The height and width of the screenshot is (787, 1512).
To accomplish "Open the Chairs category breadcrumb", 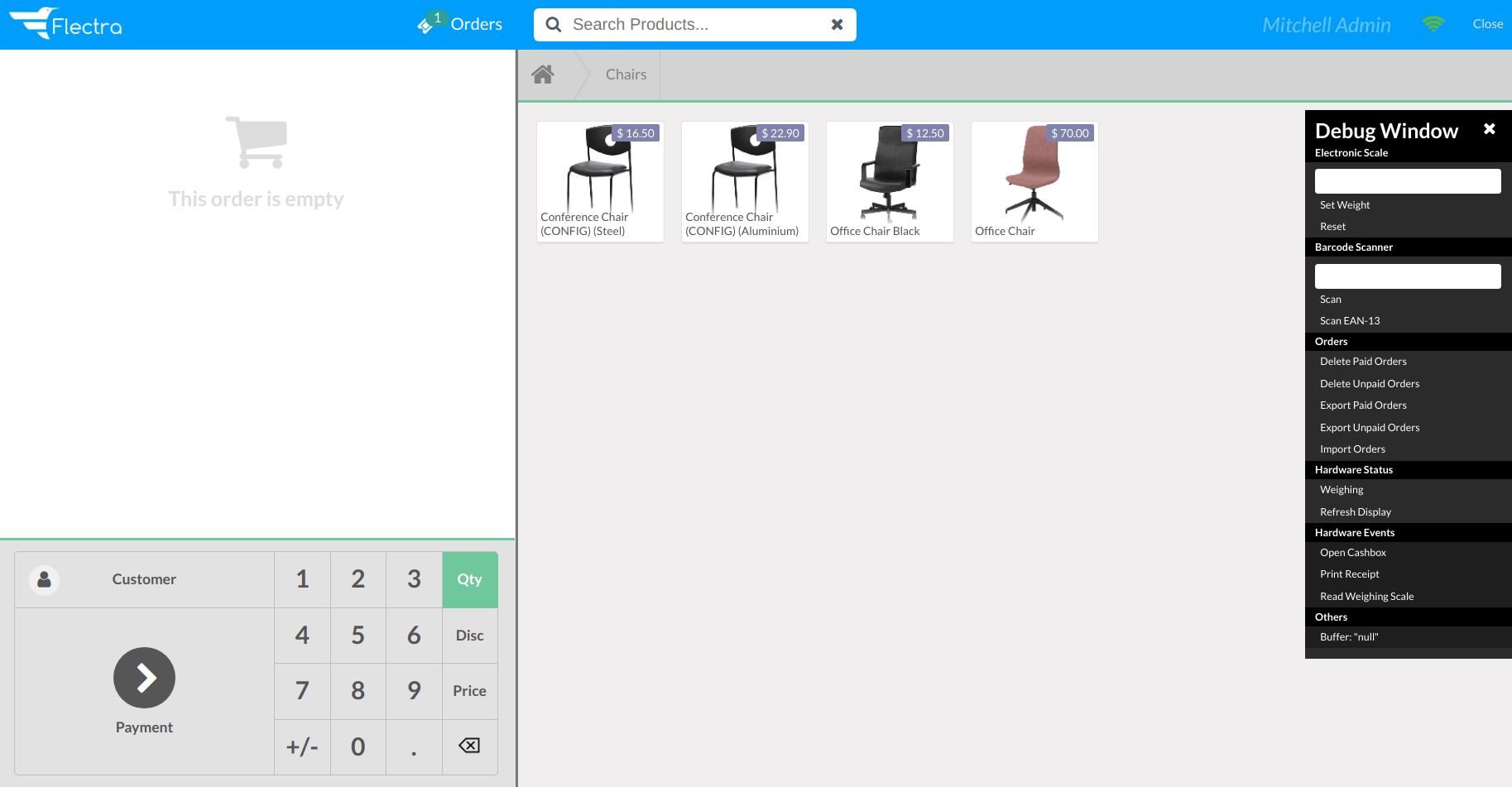I will pyautogui.click(x=625, y=74).
